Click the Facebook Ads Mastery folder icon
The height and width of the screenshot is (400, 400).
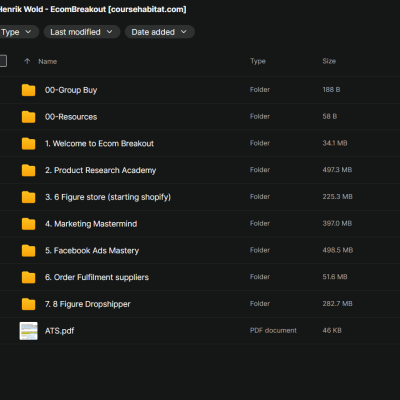[x=28, y=251]
